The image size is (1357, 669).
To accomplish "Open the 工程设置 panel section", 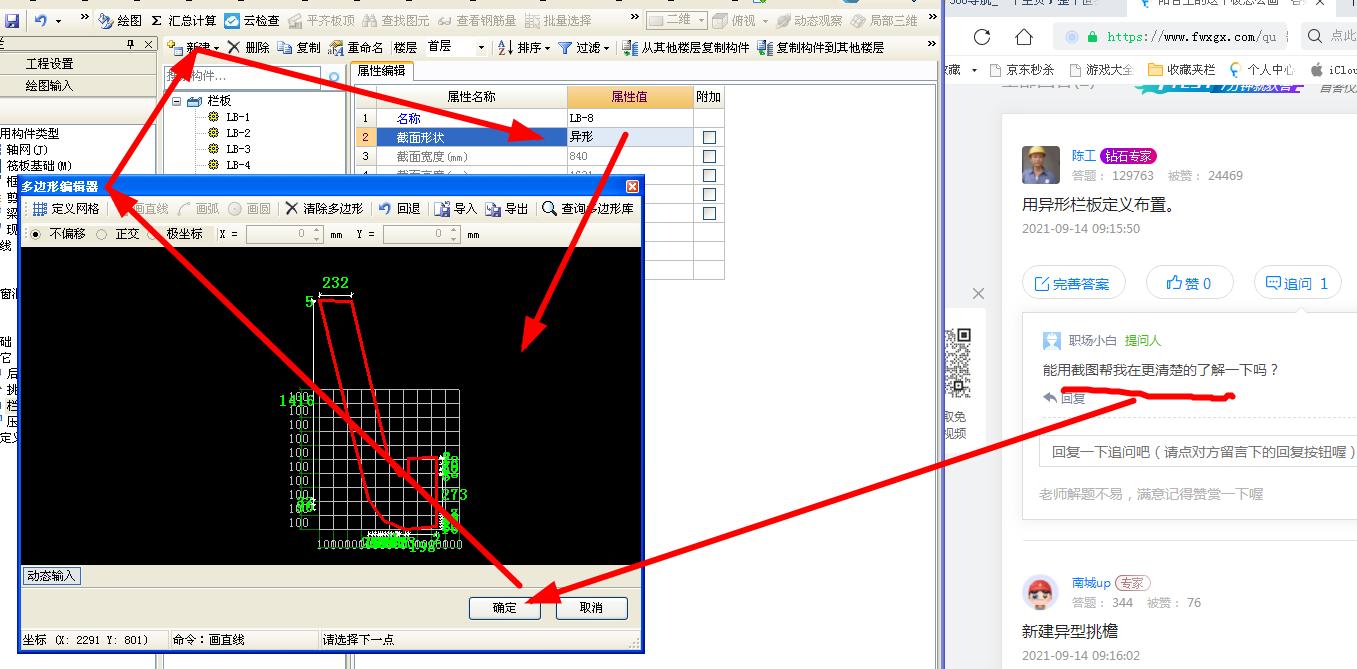I will [x=50, y=63].
